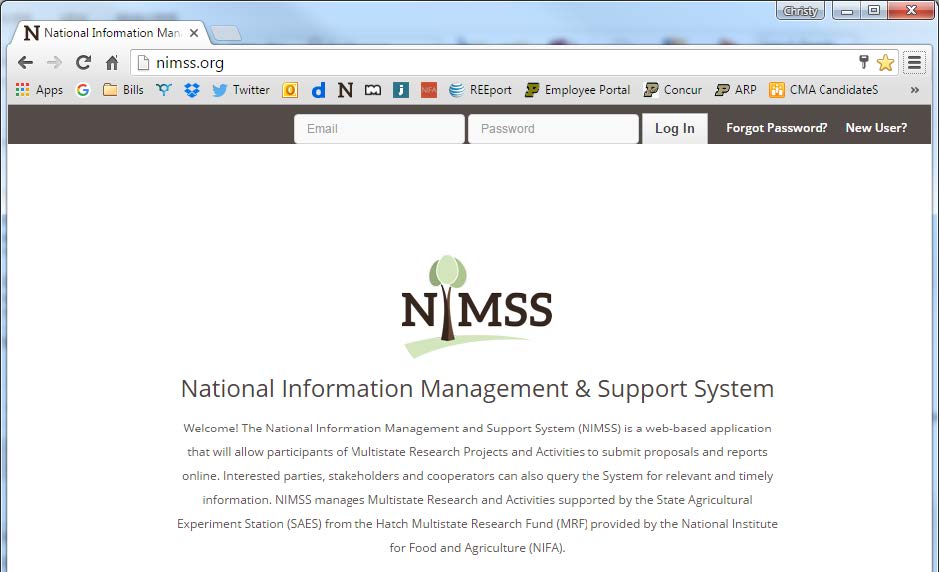Go back using the browser back arrow

coord(25,62)
